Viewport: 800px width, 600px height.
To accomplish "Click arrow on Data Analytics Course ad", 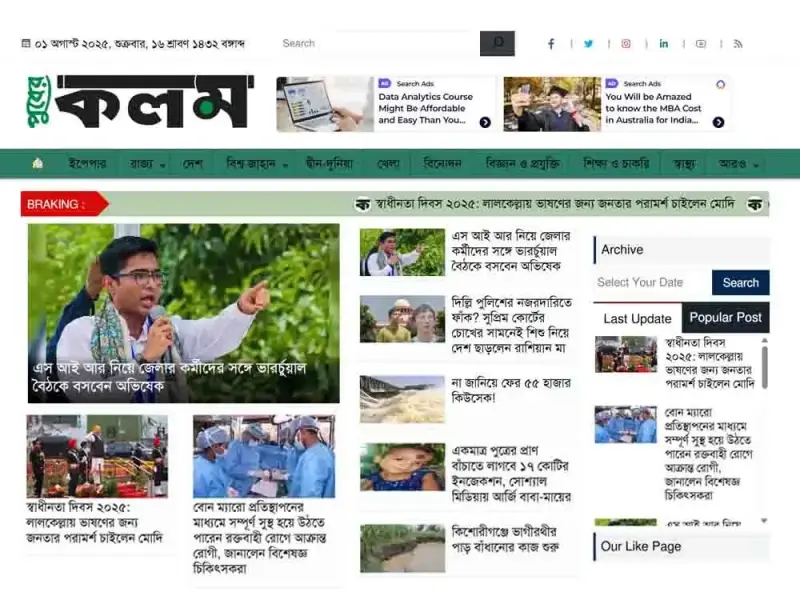I will (x=485, y=122).
